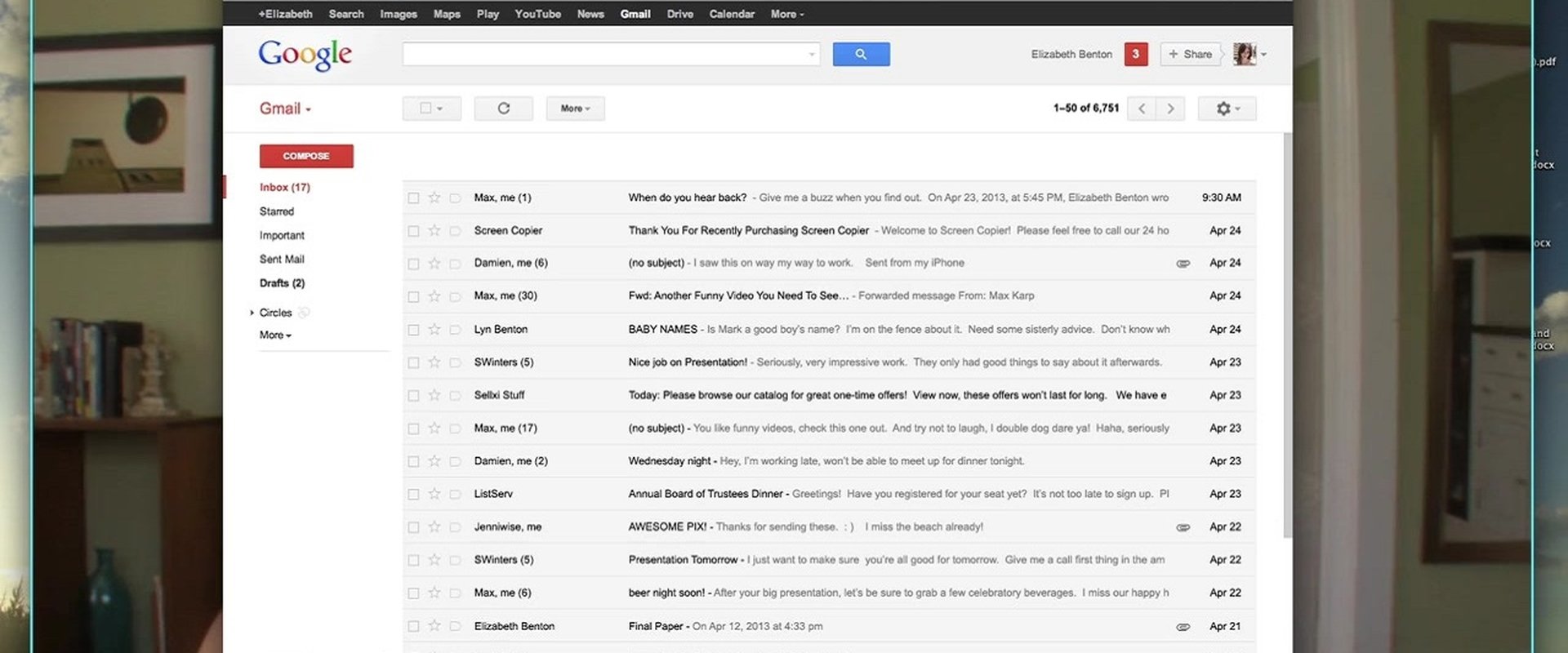Click the + Share button
The height and width of the screenshot is (653, 1568).
pyautogui.click(x=1191, y=54)
